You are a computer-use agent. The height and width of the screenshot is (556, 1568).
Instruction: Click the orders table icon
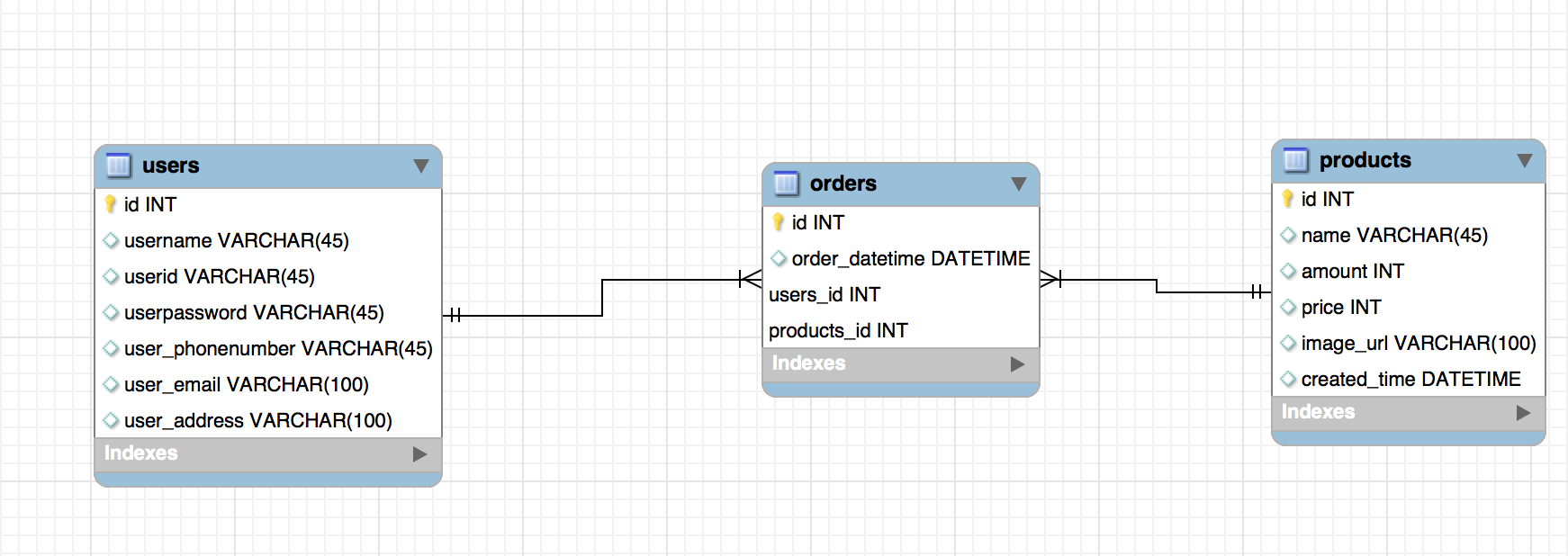coord(787,184)
